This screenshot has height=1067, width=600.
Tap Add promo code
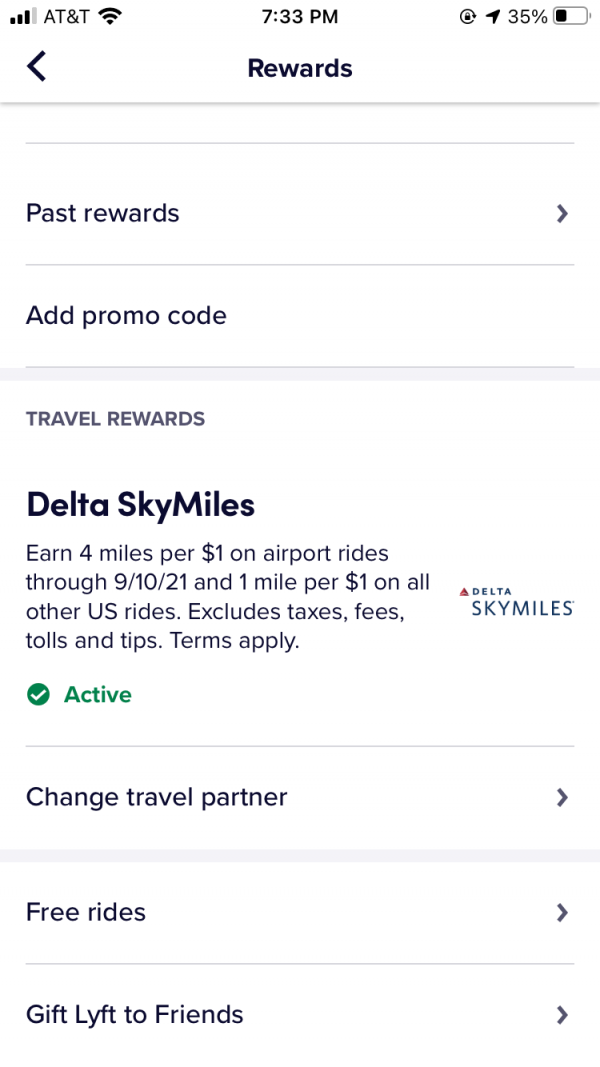pos(126,316)
